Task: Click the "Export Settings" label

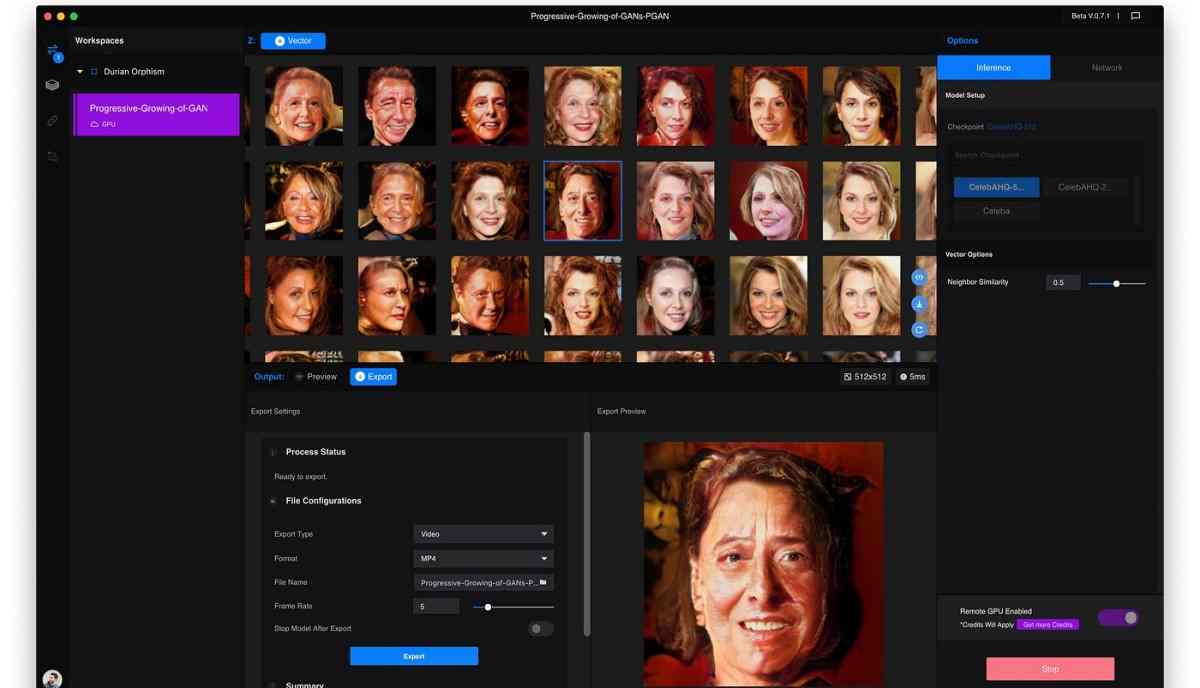Action: click(x=275, y=411)
